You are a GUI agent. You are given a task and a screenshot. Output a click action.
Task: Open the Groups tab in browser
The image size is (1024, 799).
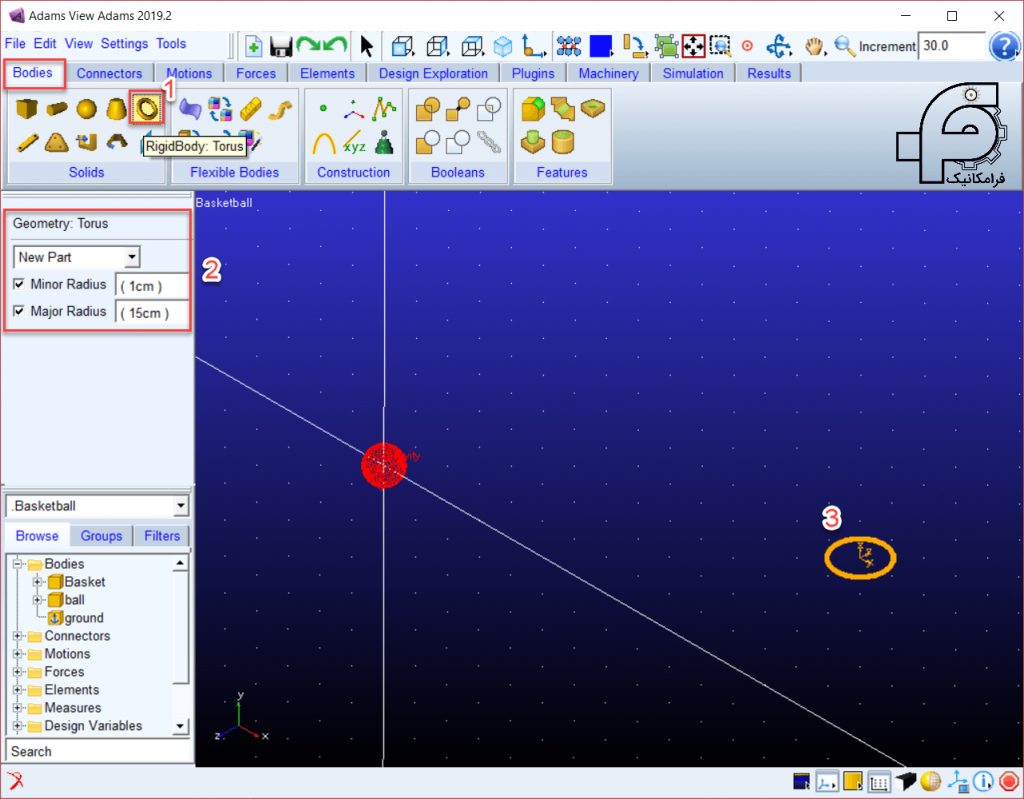pyautogui.click(x=101, y=536)
